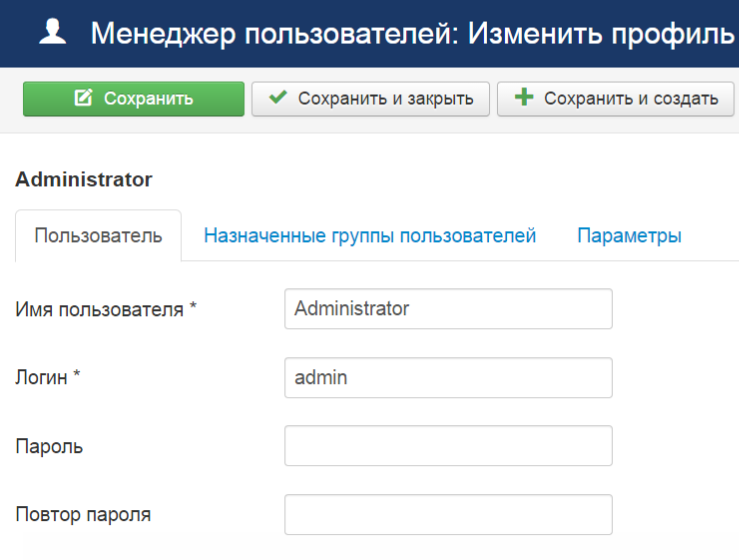Click the user silhouette icon in header
The height and width of the screenshot is (560, 739).
pyautogui.click(x=54, y=33)
